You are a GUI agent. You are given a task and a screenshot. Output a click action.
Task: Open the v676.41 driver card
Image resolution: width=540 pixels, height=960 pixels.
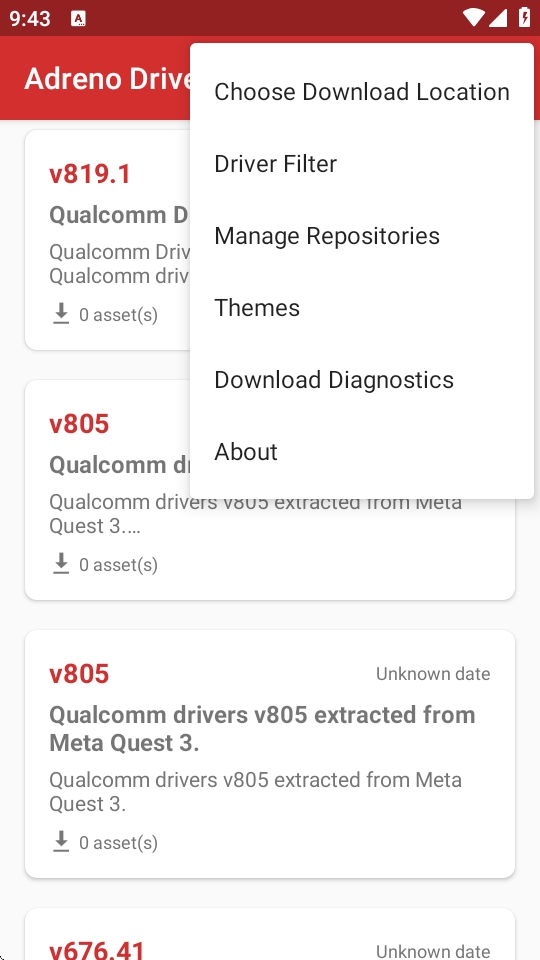[x=269, y=934]
